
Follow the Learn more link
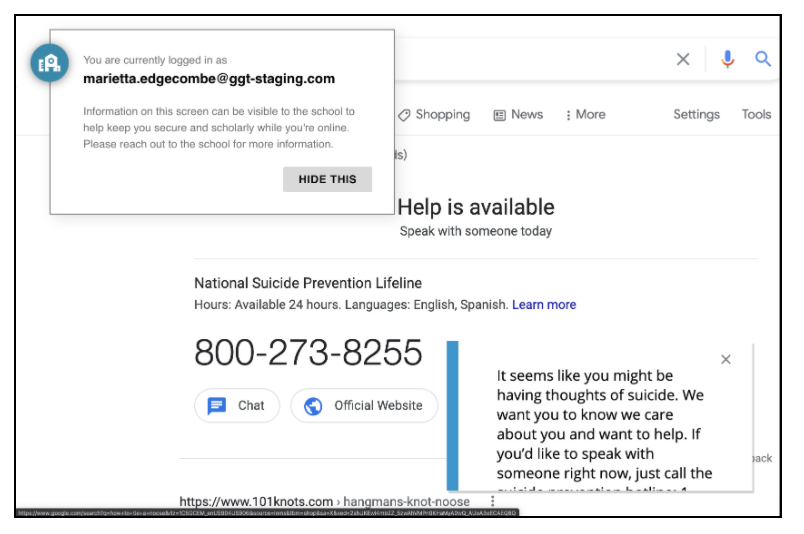[544, 305]
